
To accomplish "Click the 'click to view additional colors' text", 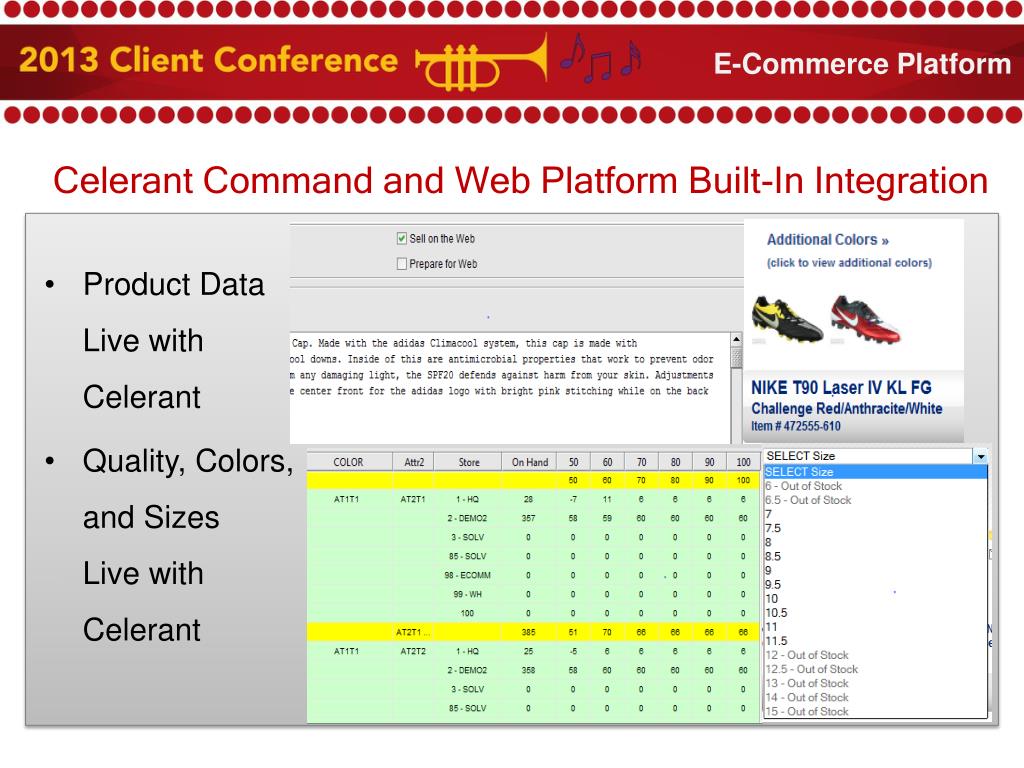I will click(x=849, y=263).
